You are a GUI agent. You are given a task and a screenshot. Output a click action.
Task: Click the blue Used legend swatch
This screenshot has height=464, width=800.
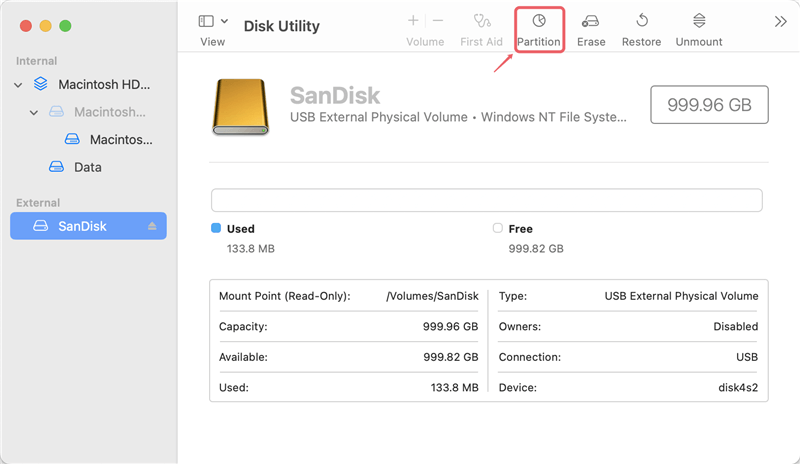(x=216, y=228)
